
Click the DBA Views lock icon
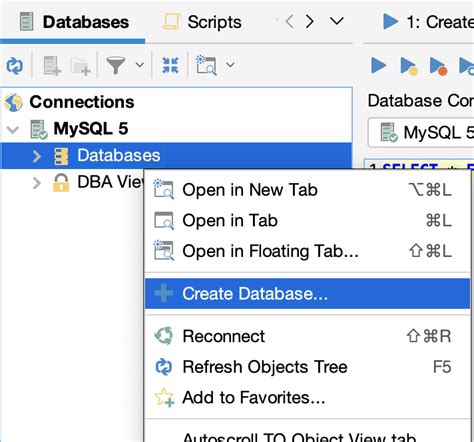pyautogui.click(x=61, y=183)
